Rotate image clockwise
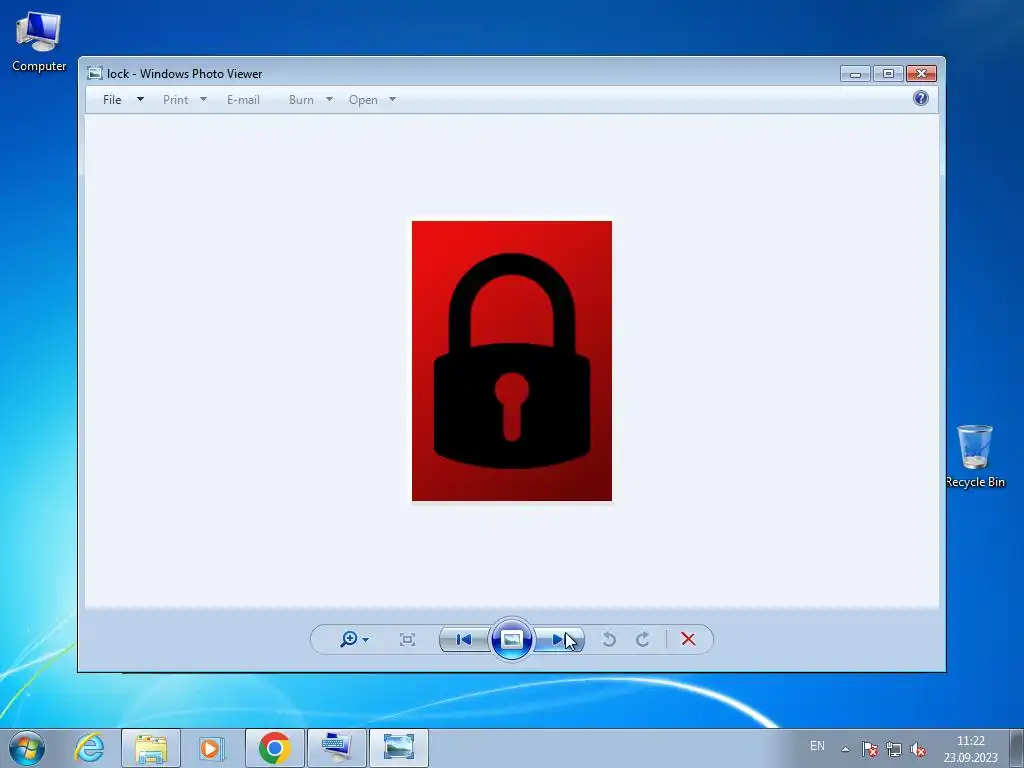This screenshot has height=768, width=1024. [643, 639]
